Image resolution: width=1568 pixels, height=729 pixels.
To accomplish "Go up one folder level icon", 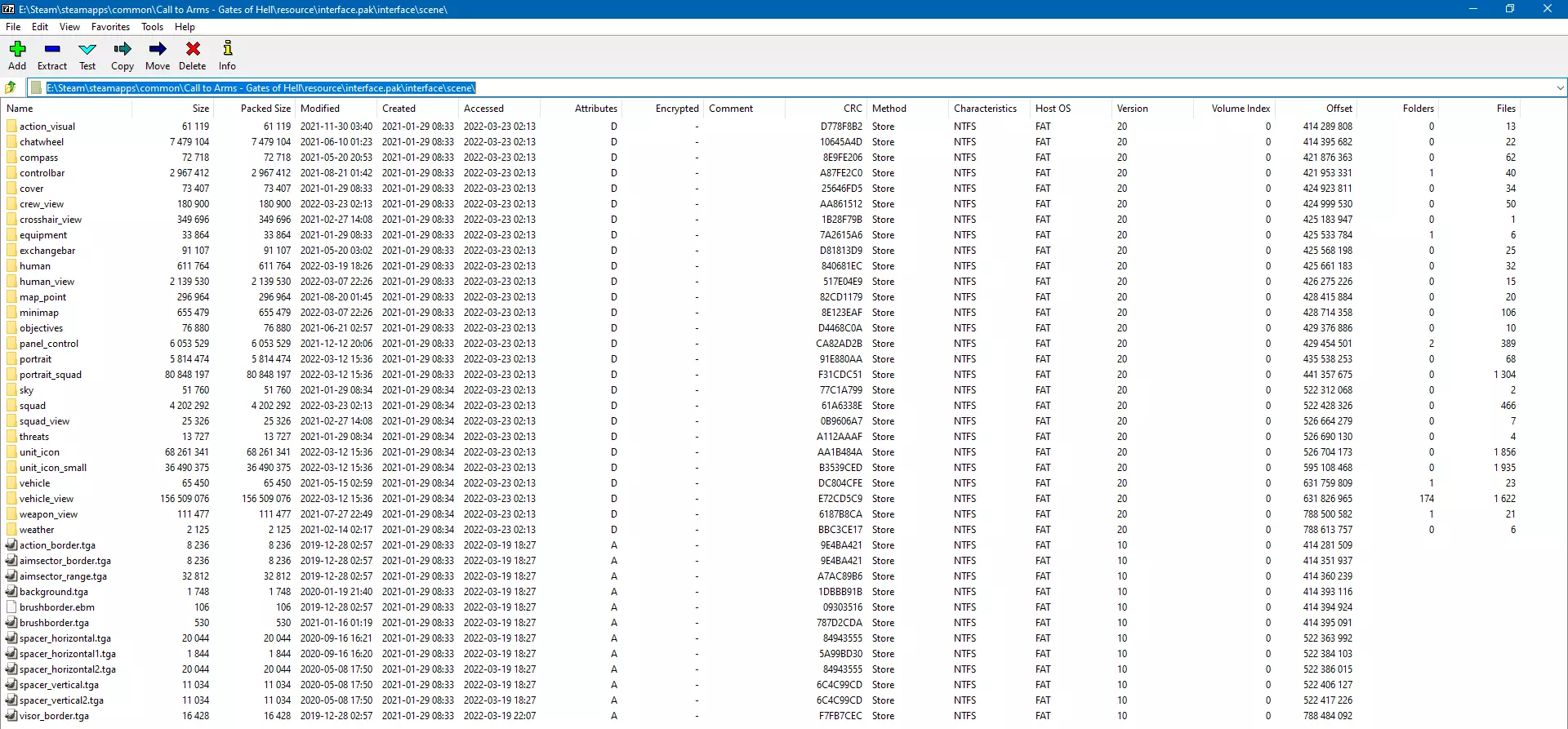I will [x=11, y=87].
